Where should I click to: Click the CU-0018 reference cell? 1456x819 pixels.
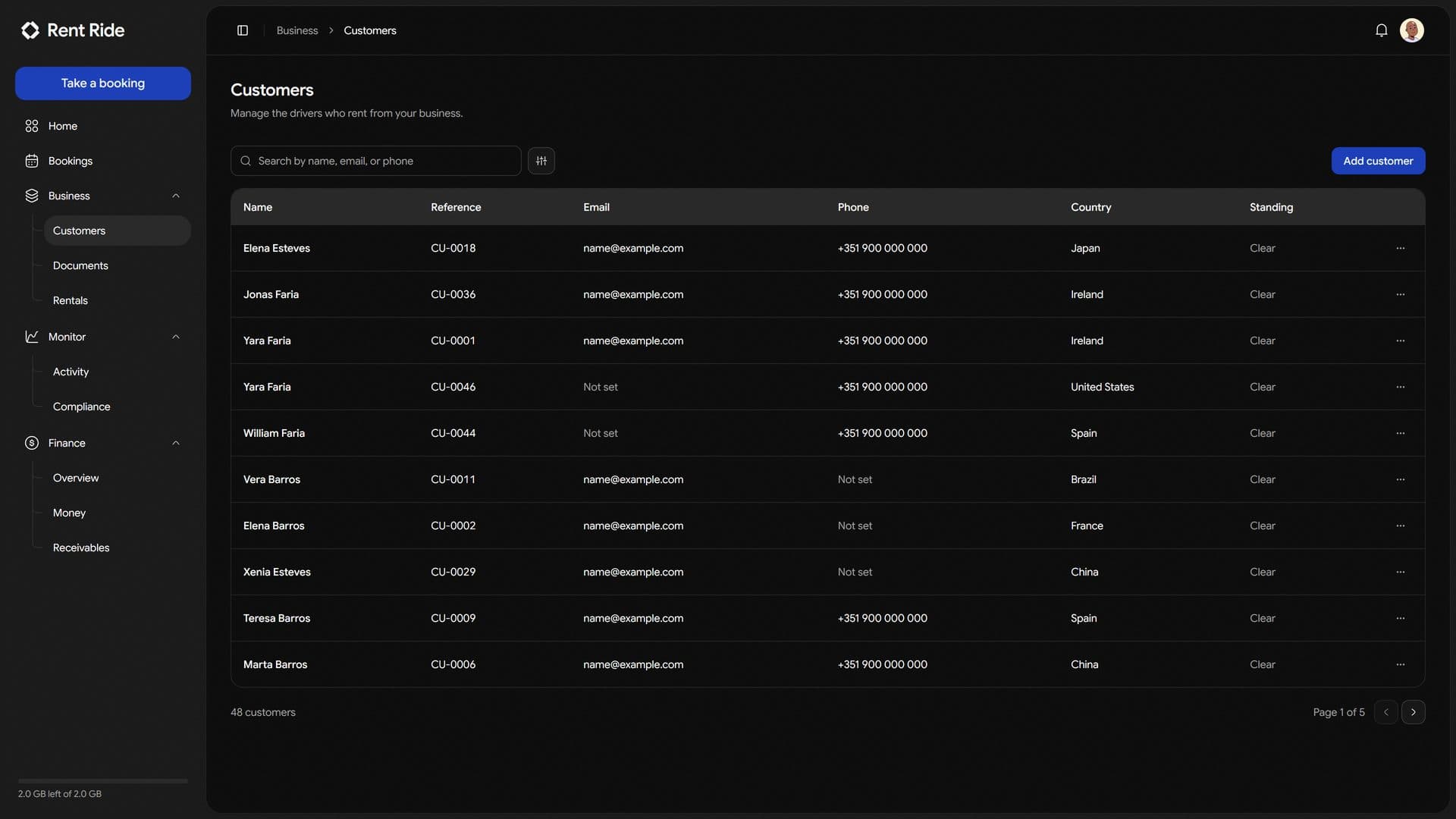pyautogui.click(x=453, y=248)
